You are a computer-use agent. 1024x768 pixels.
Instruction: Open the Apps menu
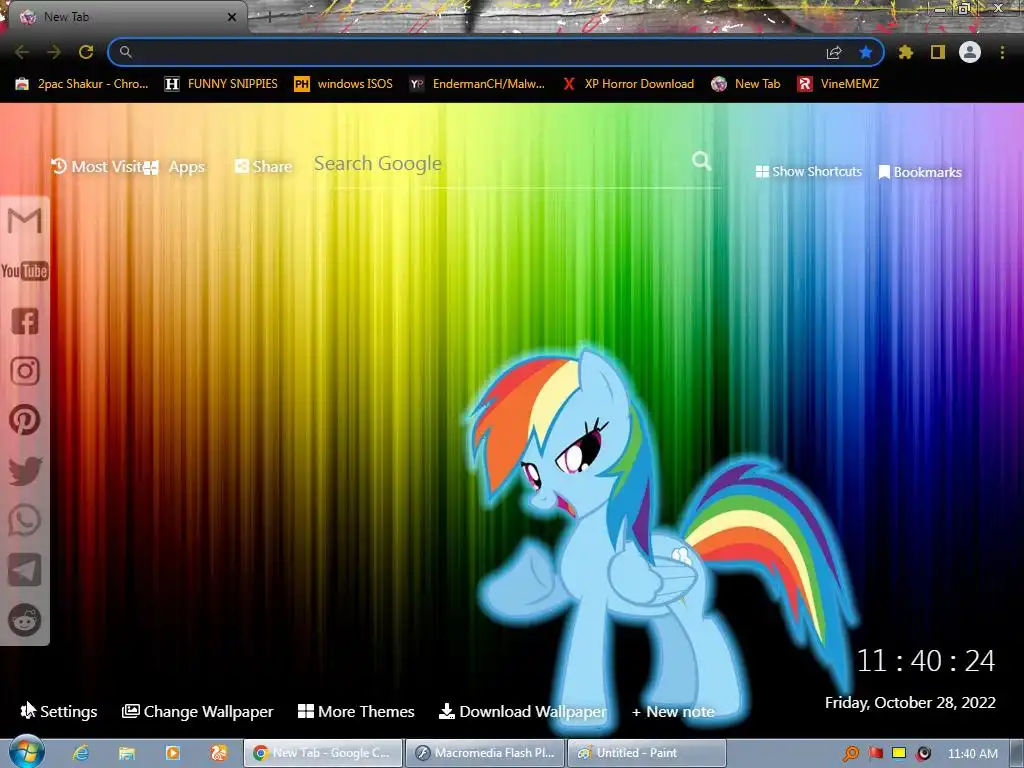tap(175, 167)
